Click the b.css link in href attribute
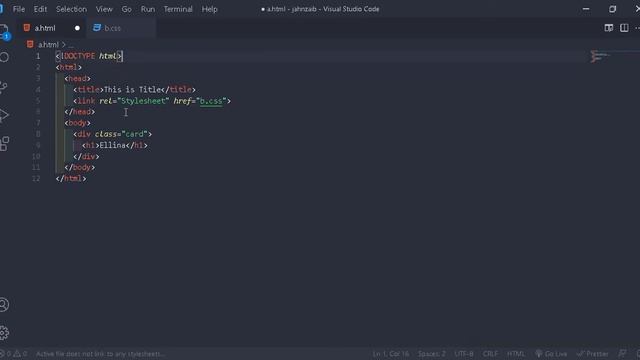 [211, 101]
